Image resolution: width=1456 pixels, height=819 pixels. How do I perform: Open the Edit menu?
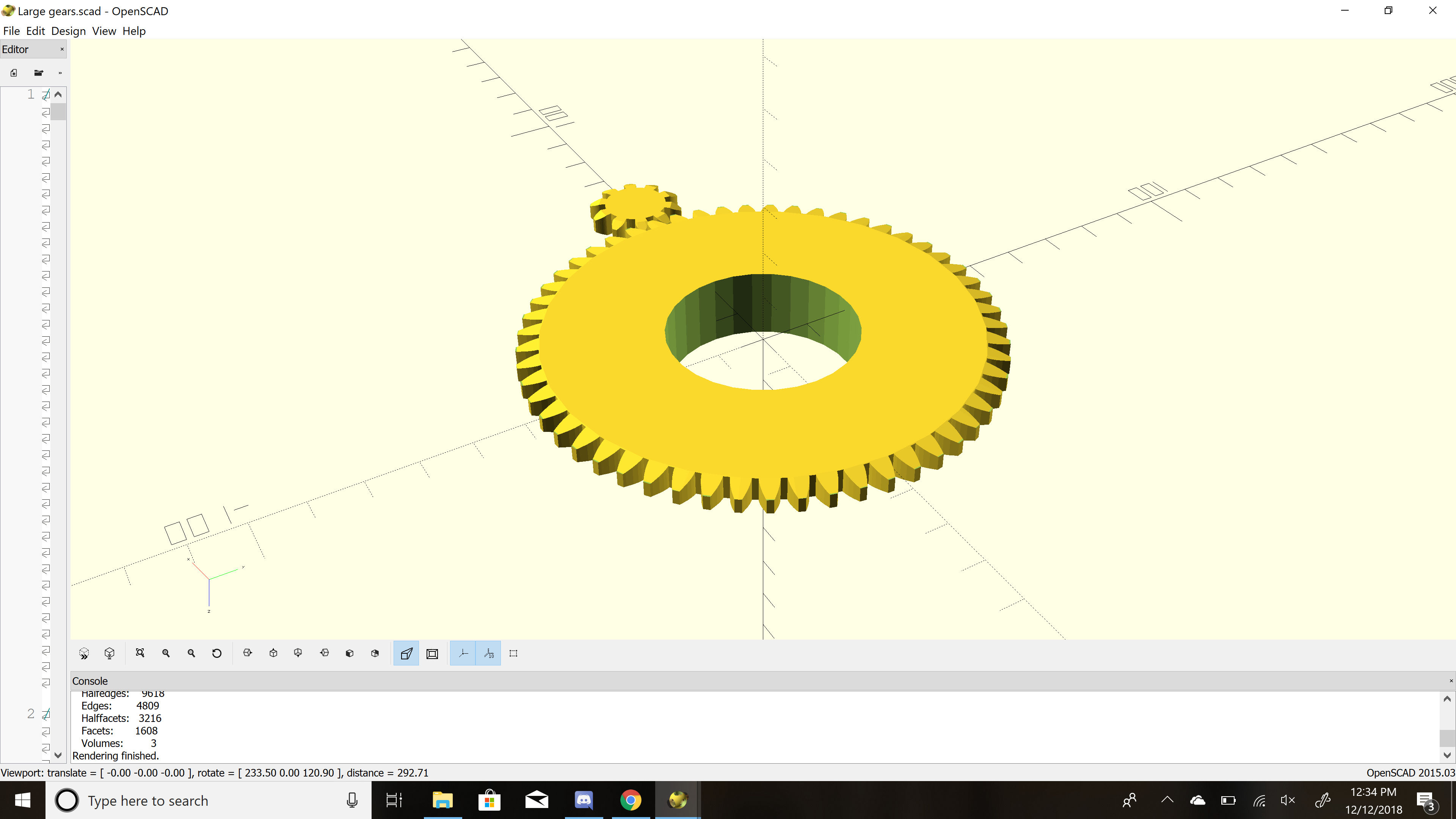point(35,31)
